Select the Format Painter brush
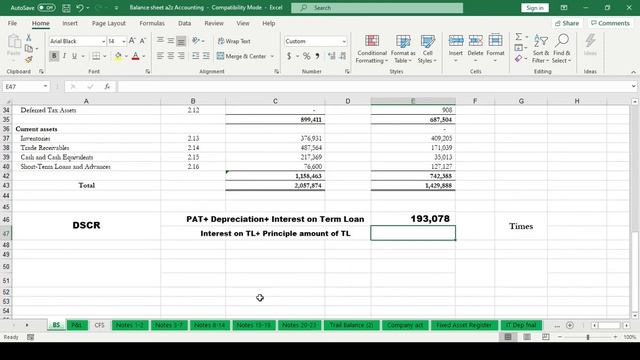This screenshot has height=360, width=640. [x=29, y=60]
